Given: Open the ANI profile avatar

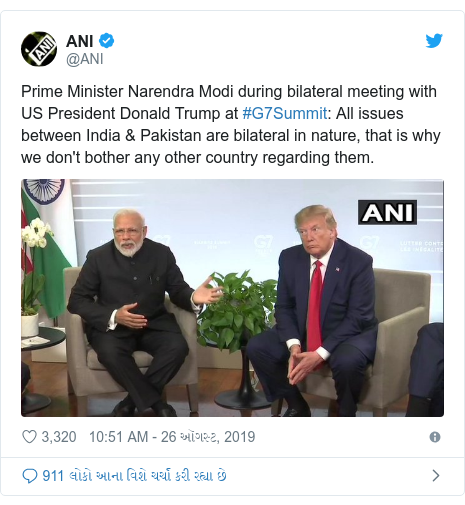Looking at the screenshot, I should click(39, 49).
